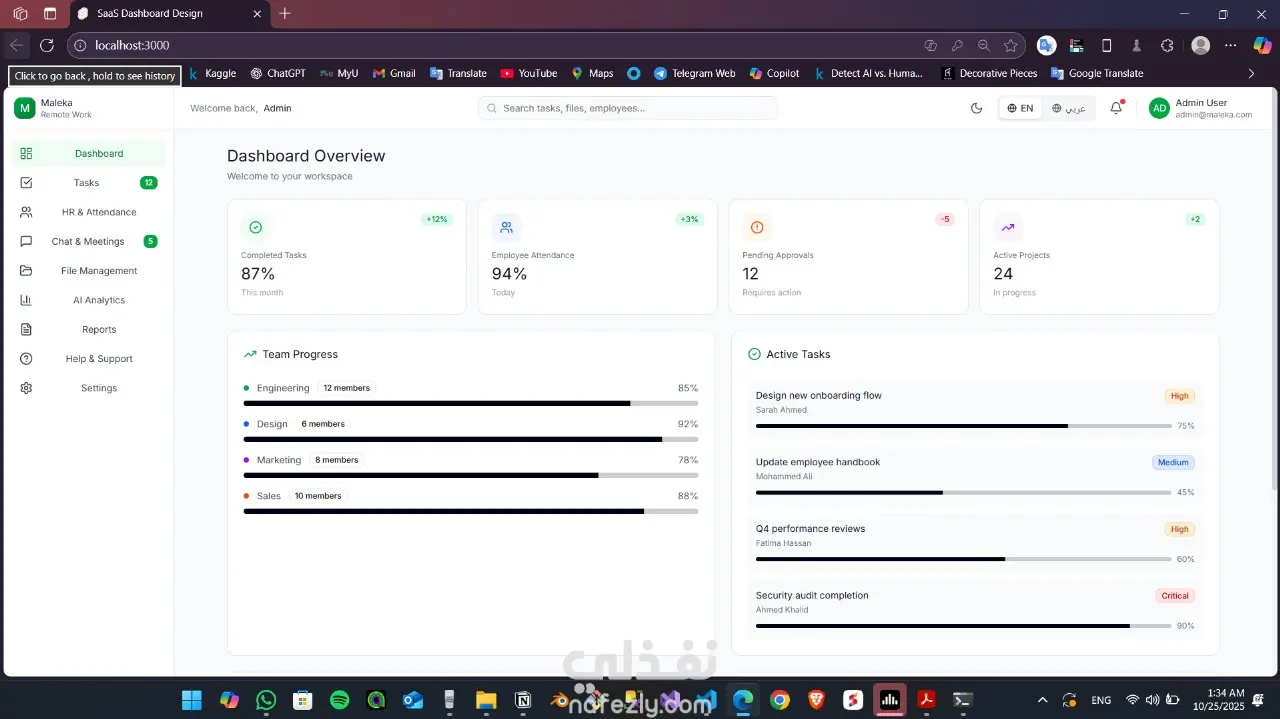The image size is (1280, 719).
Task: Show hidden system tray icons chevron
Action: 1043,700
